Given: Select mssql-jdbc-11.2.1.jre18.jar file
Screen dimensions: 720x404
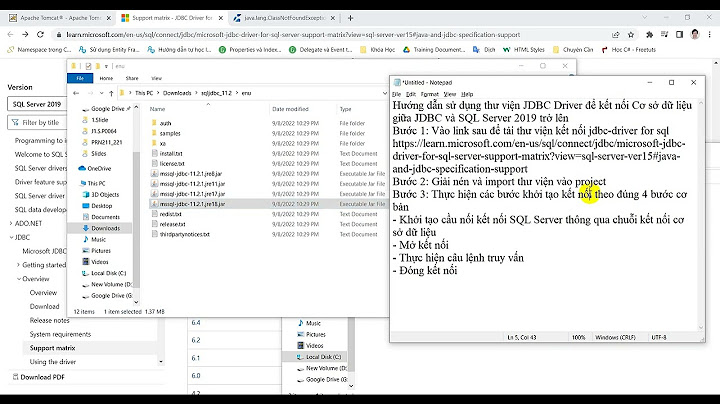Looking at the screenshot, I should [192, 204].
